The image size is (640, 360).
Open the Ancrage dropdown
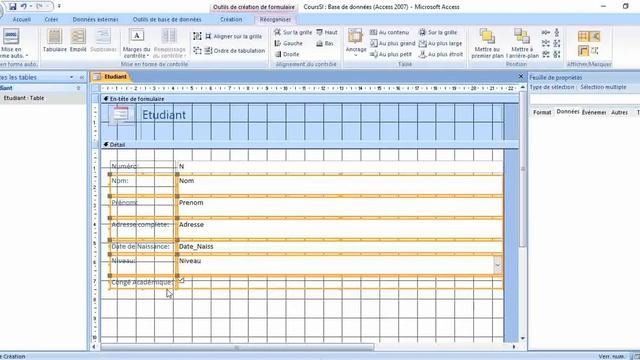click(356, 43)
